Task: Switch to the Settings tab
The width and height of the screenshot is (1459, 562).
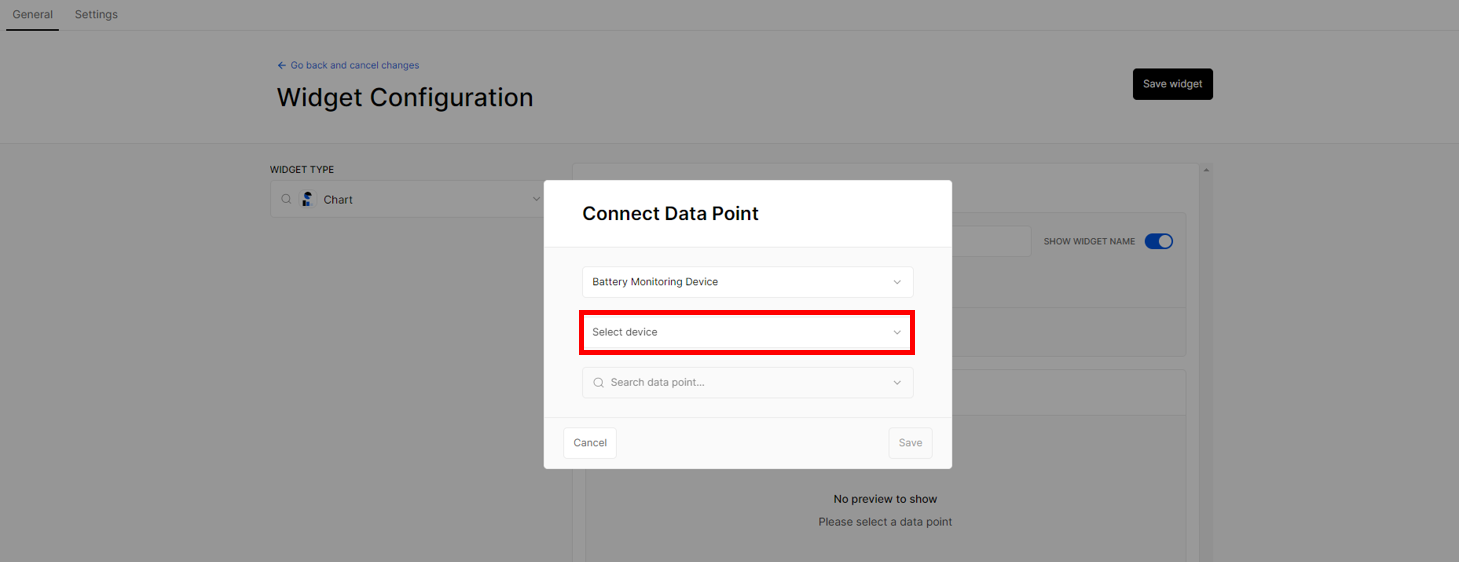Action: point(96,15)
